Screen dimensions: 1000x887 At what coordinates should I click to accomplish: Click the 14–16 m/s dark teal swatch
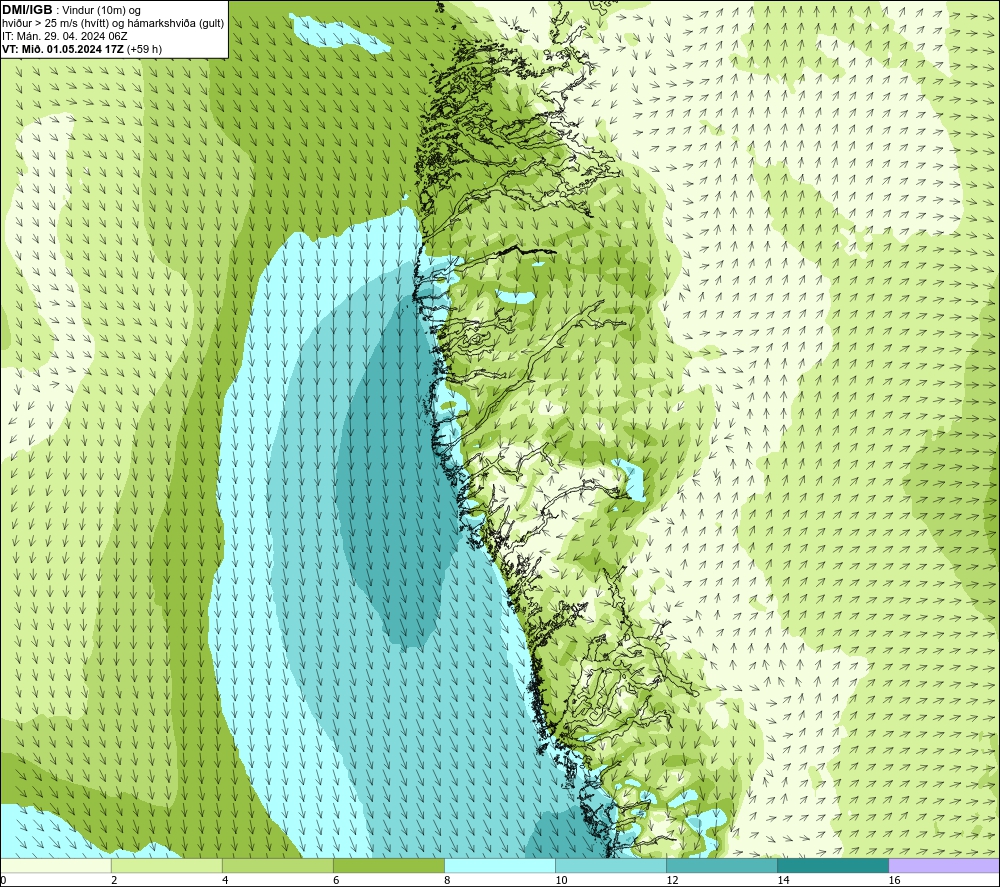coord(832,865)
